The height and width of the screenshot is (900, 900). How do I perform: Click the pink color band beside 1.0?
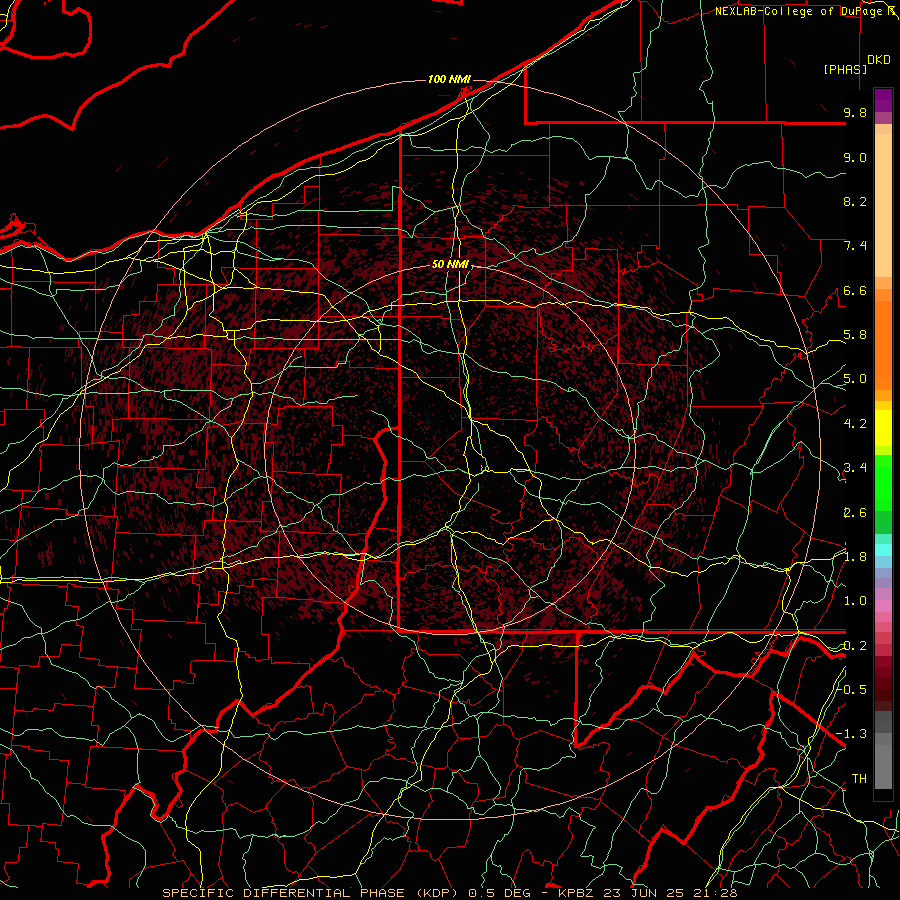(883, 605)
